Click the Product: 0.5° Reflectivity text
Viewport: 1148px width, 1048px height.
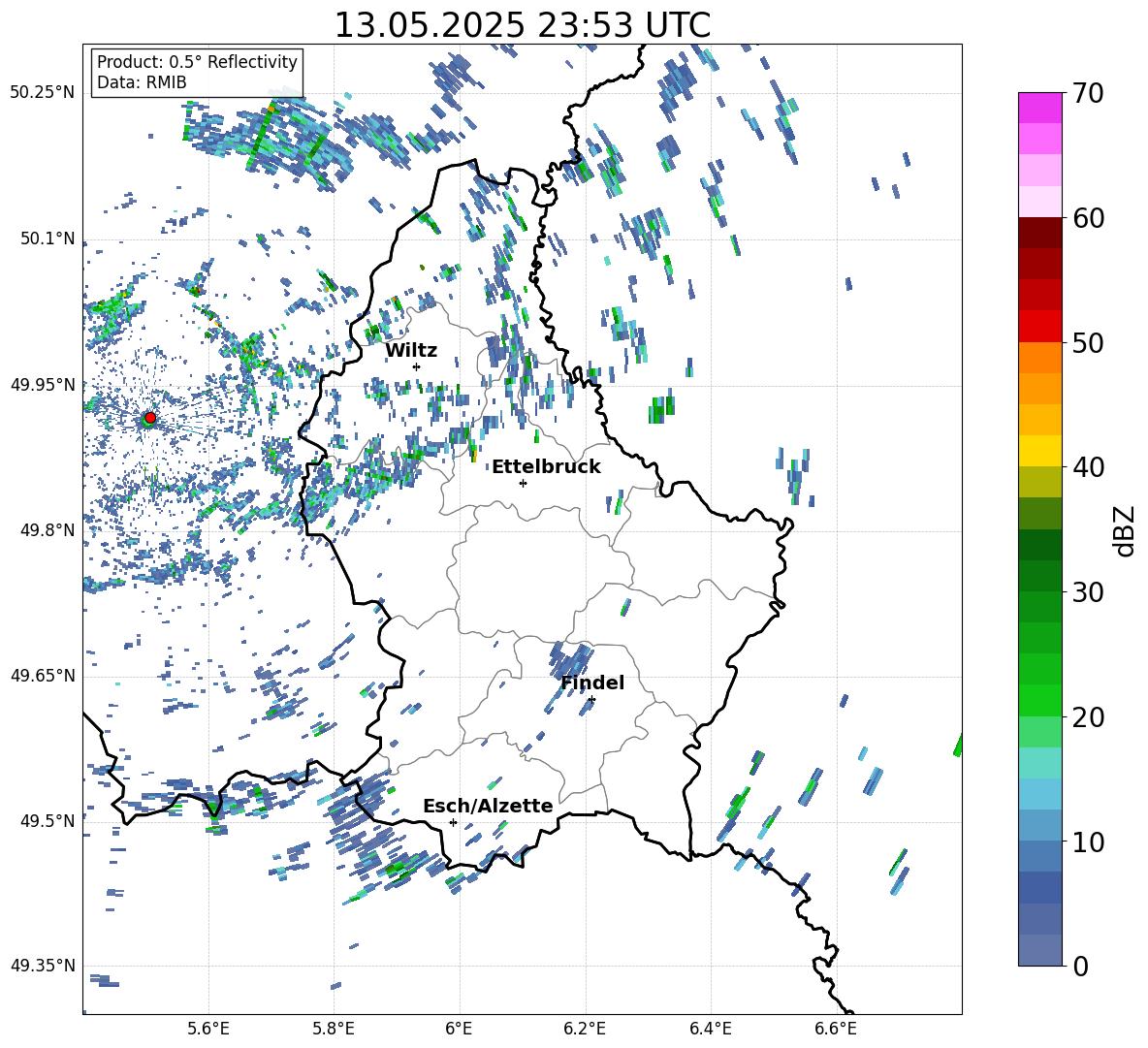point(197,61)
